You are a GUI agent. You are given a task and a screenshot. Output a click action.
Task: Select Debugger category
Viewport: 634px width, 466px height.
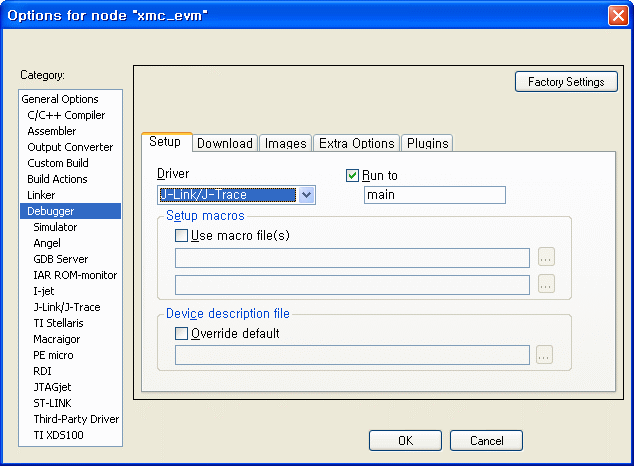(x=70, y=211)
